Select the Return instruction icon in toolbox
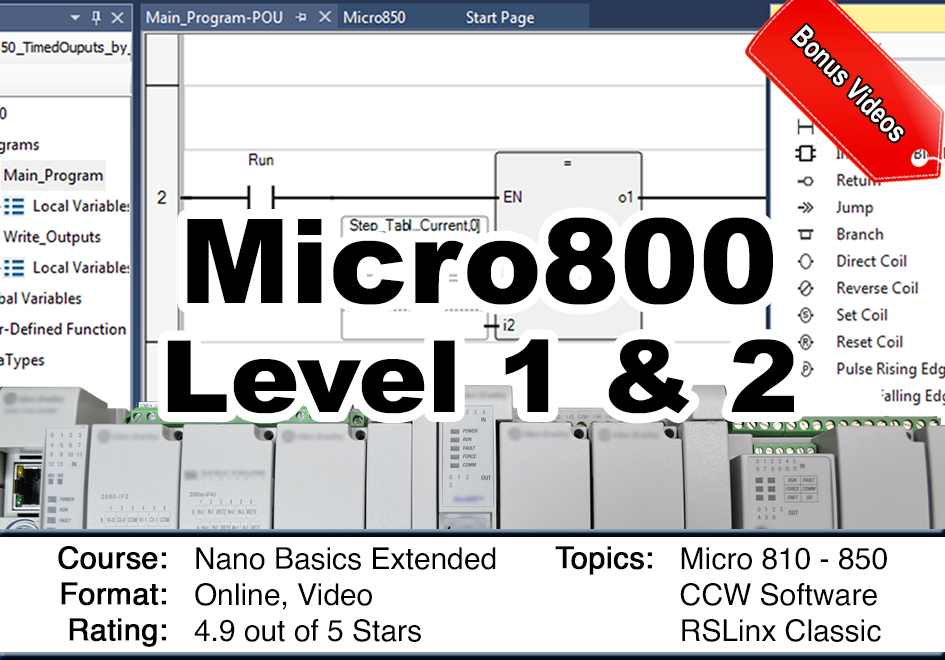This screenshot has width=945, height=660. (x=805, y=181)
